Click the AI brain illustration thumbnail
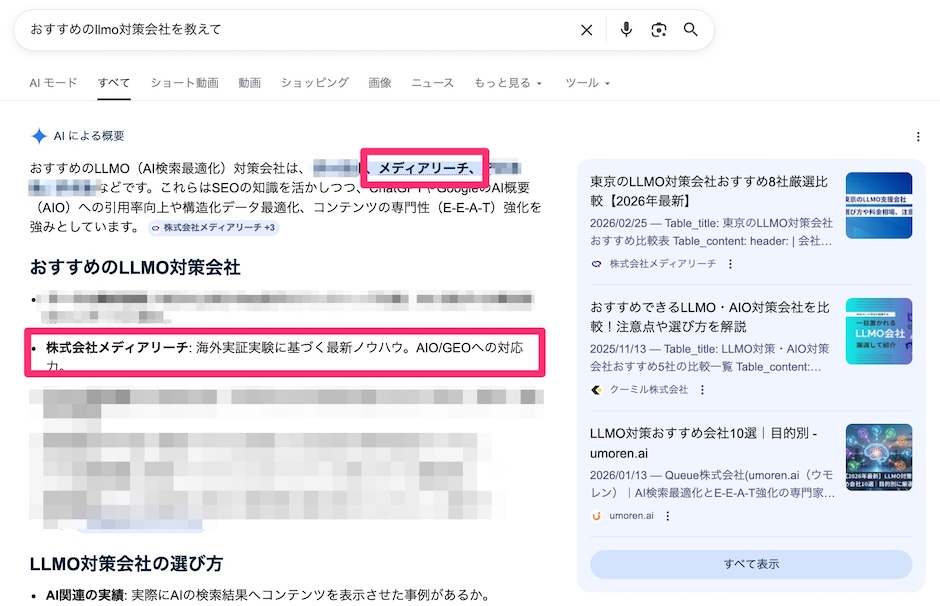Screen dimensions: 940x606 point(879,457)
